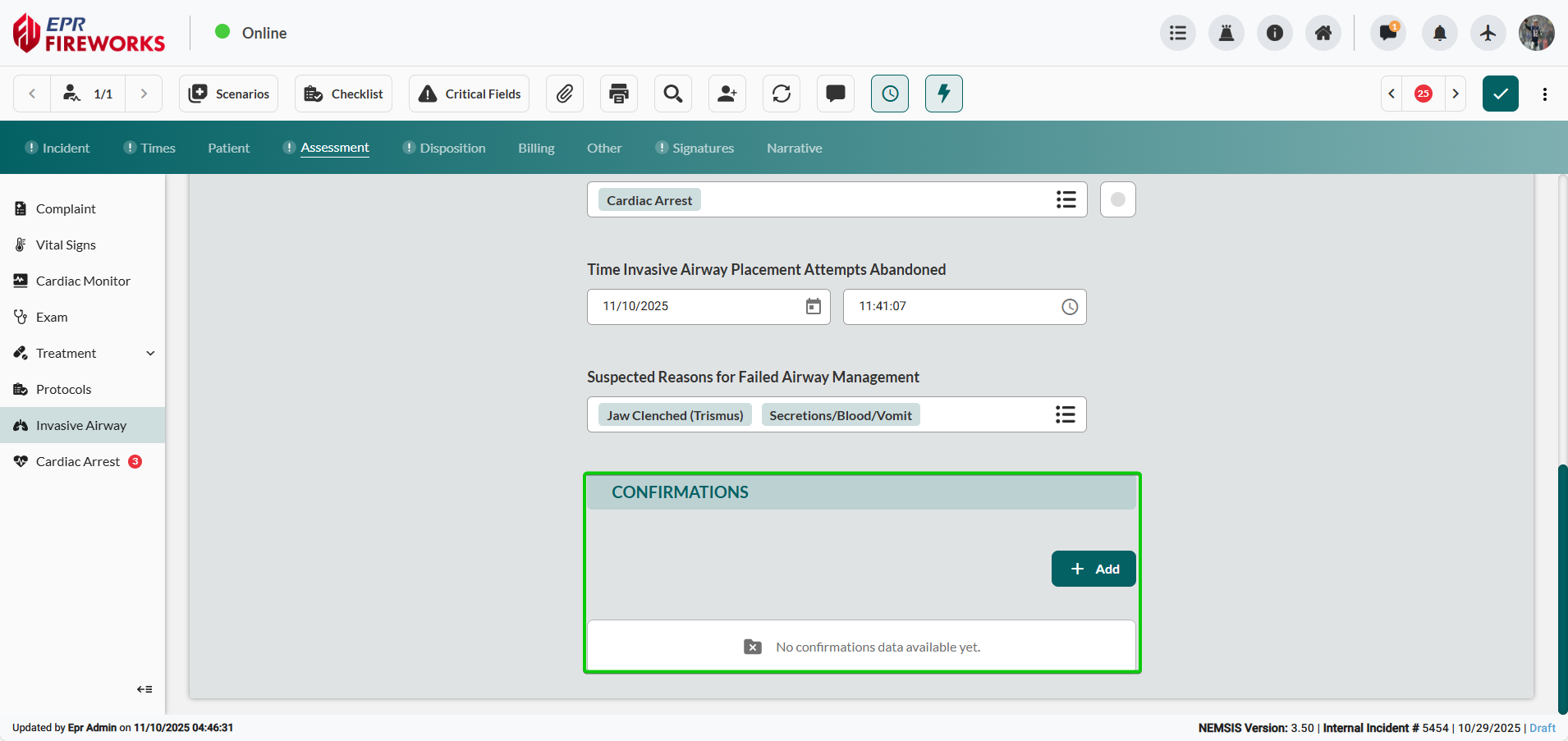Open the search magnifier tool
Screen dimensions: 1568x741
(672, 94)
